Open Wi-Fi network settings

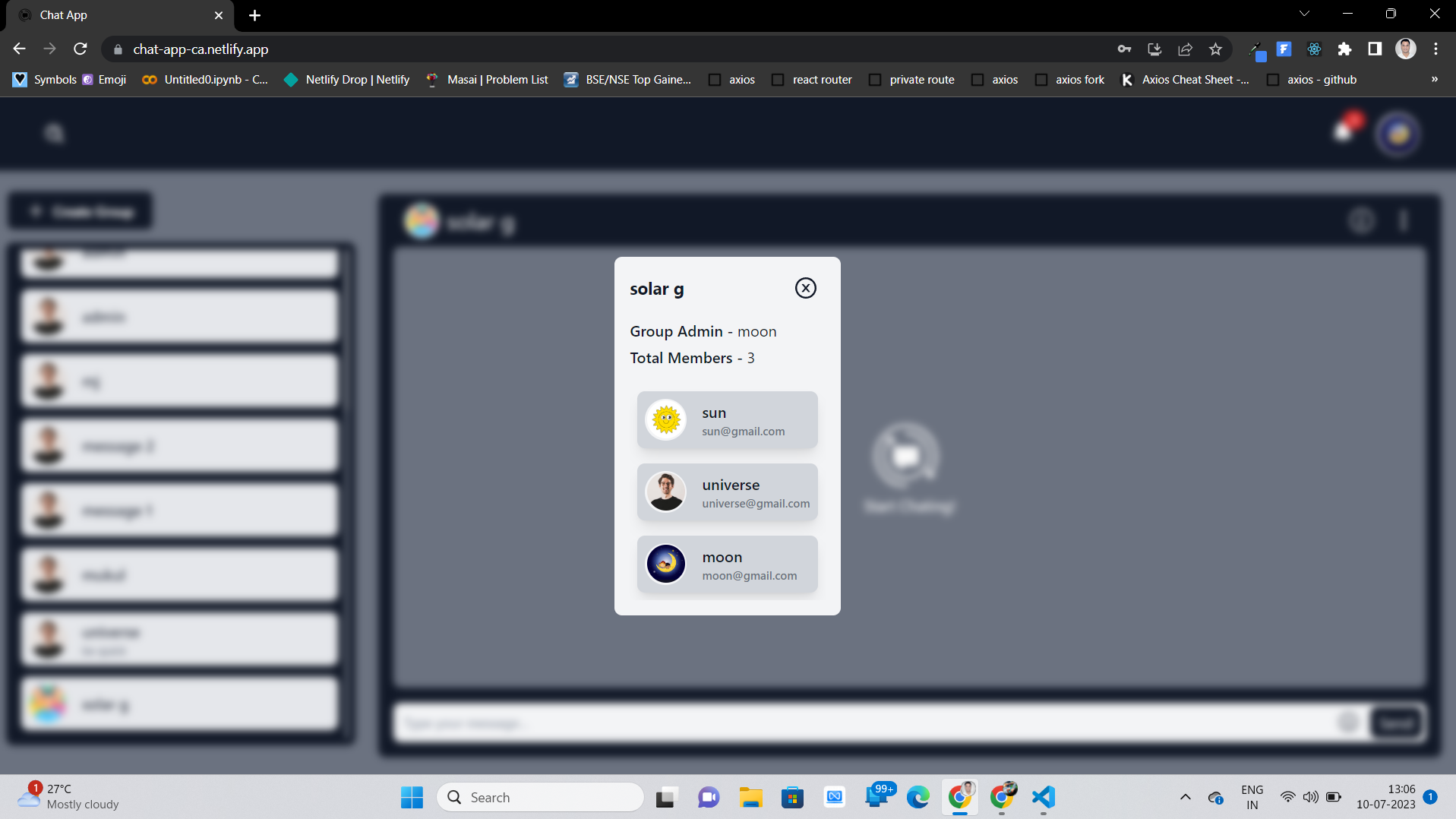click(1287, 797)
